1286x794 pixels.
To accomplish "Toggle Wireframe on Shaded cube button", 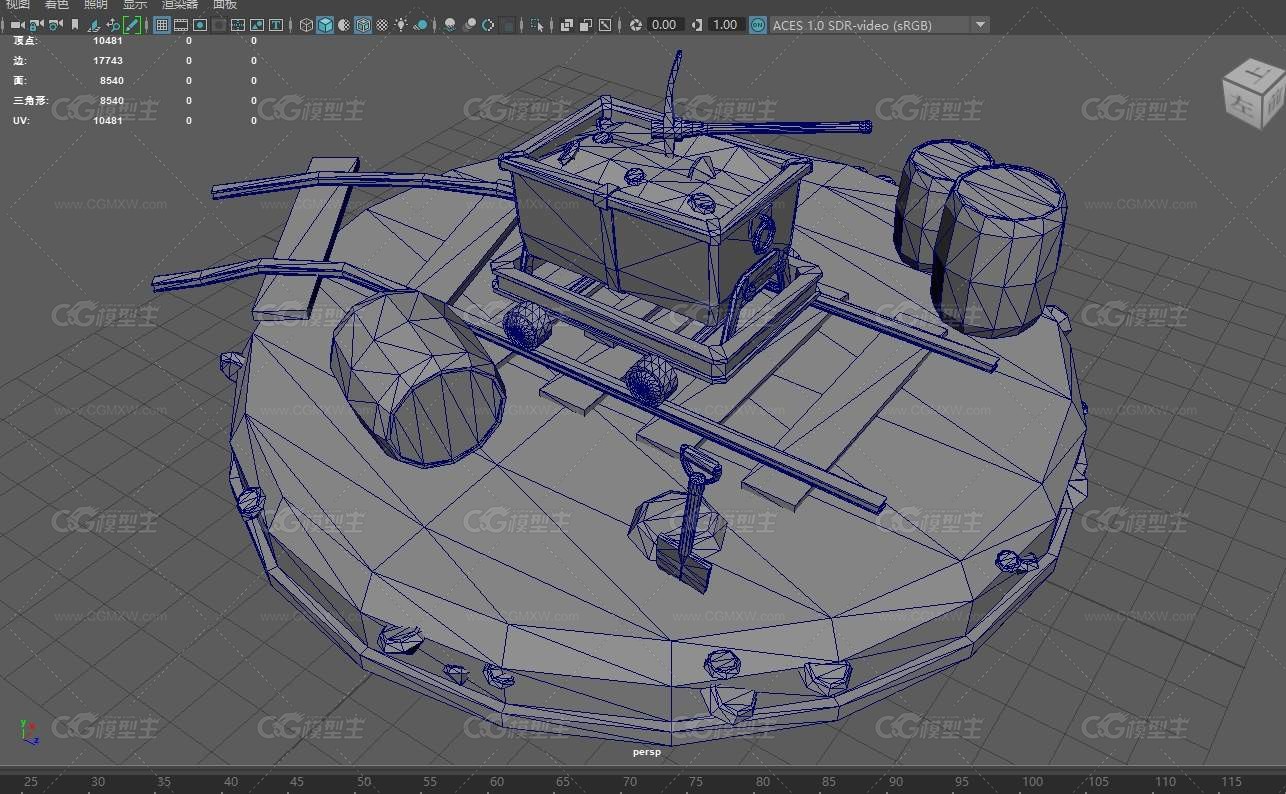I will tap(363, 25).
